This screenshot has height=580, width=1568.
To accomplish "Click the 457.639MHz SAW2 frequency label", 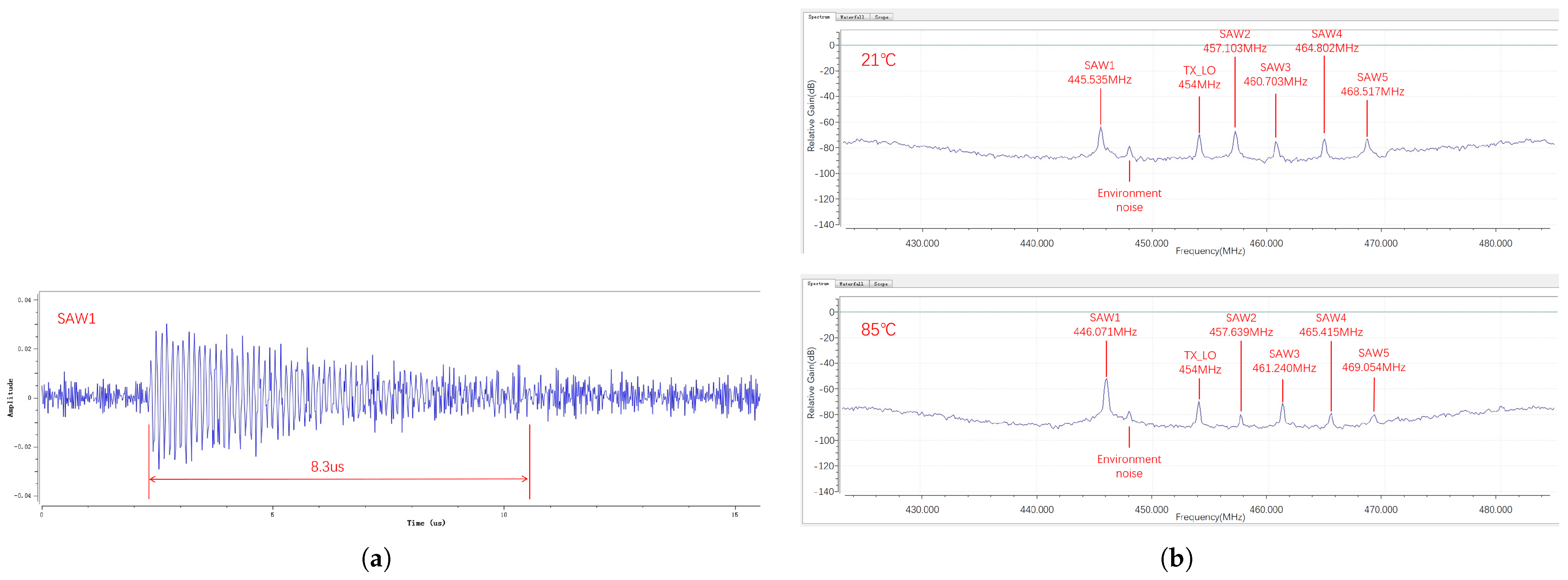I will pyautogui.click(x=1241, y=332).
